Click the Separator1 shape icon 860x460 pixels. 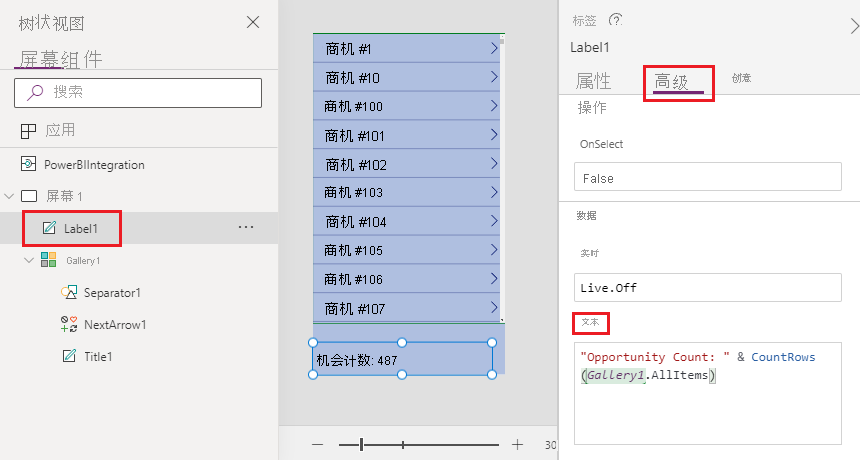click(69, 292)
